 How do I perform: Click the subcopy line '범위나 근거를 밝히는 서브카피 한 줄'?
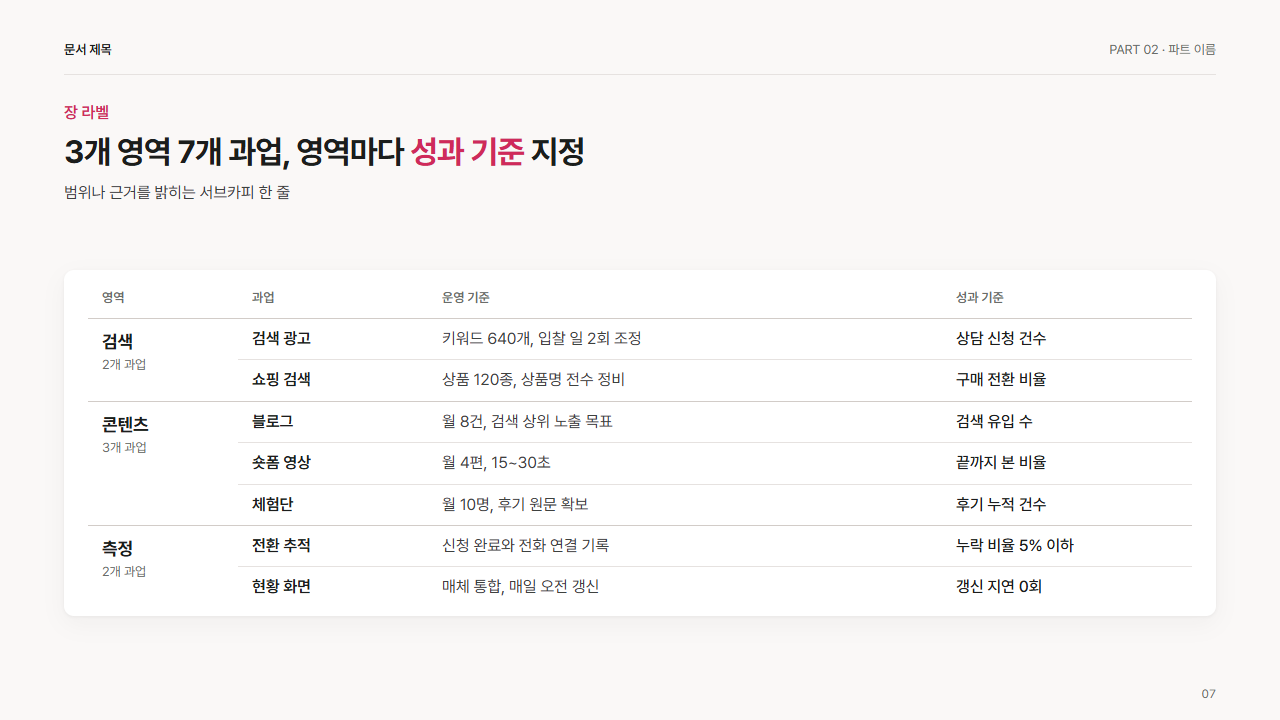177,192
